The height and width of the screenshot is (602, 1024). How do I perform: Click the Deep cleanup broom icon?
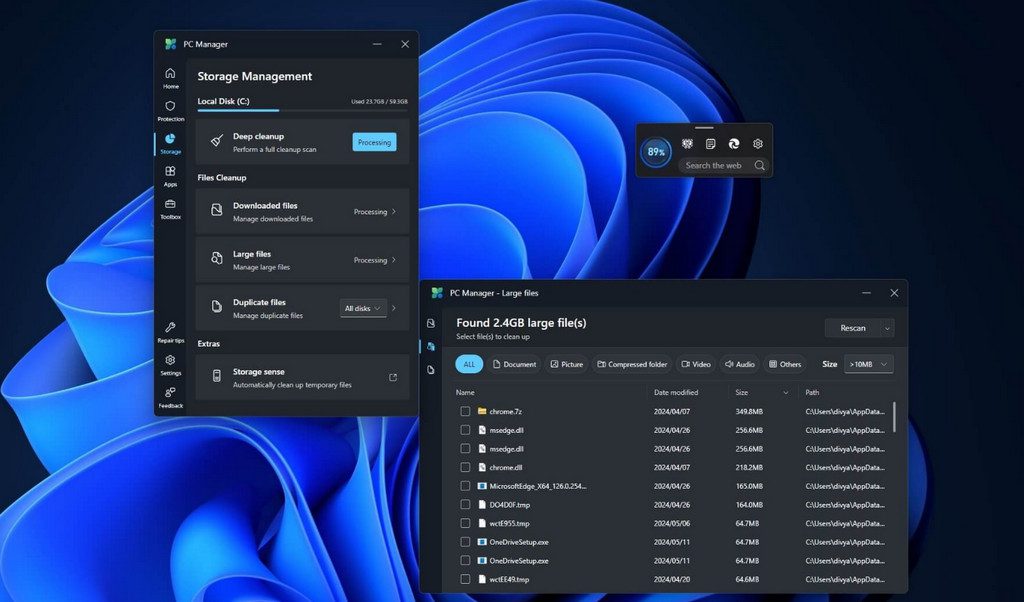point(217,141)
